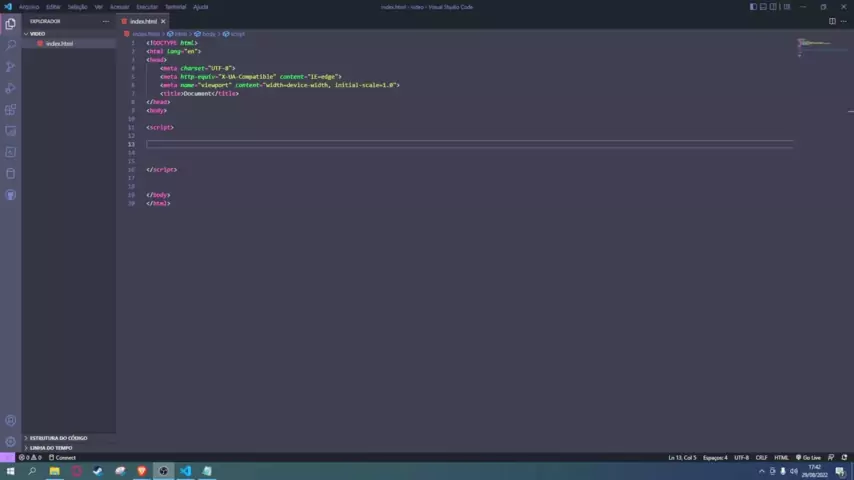This screenshot has height=480, width=854.
Task: Open errors and warnings count in status bar
Action: pos(30,458)
